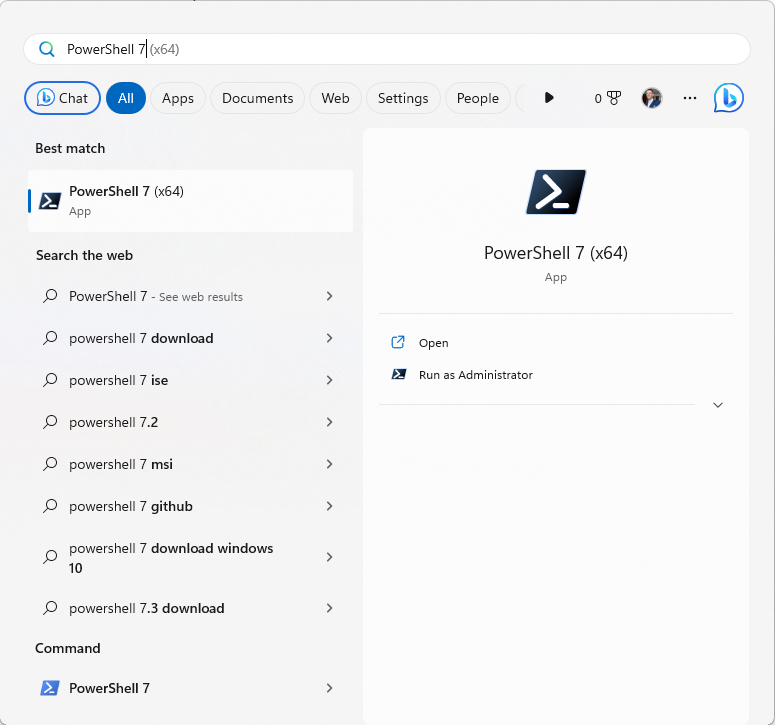The height and width of the screenshot is (725, 775).
Task: Expand 'PowerShell 7 - See web results' chevron
Action: [329, 296]
